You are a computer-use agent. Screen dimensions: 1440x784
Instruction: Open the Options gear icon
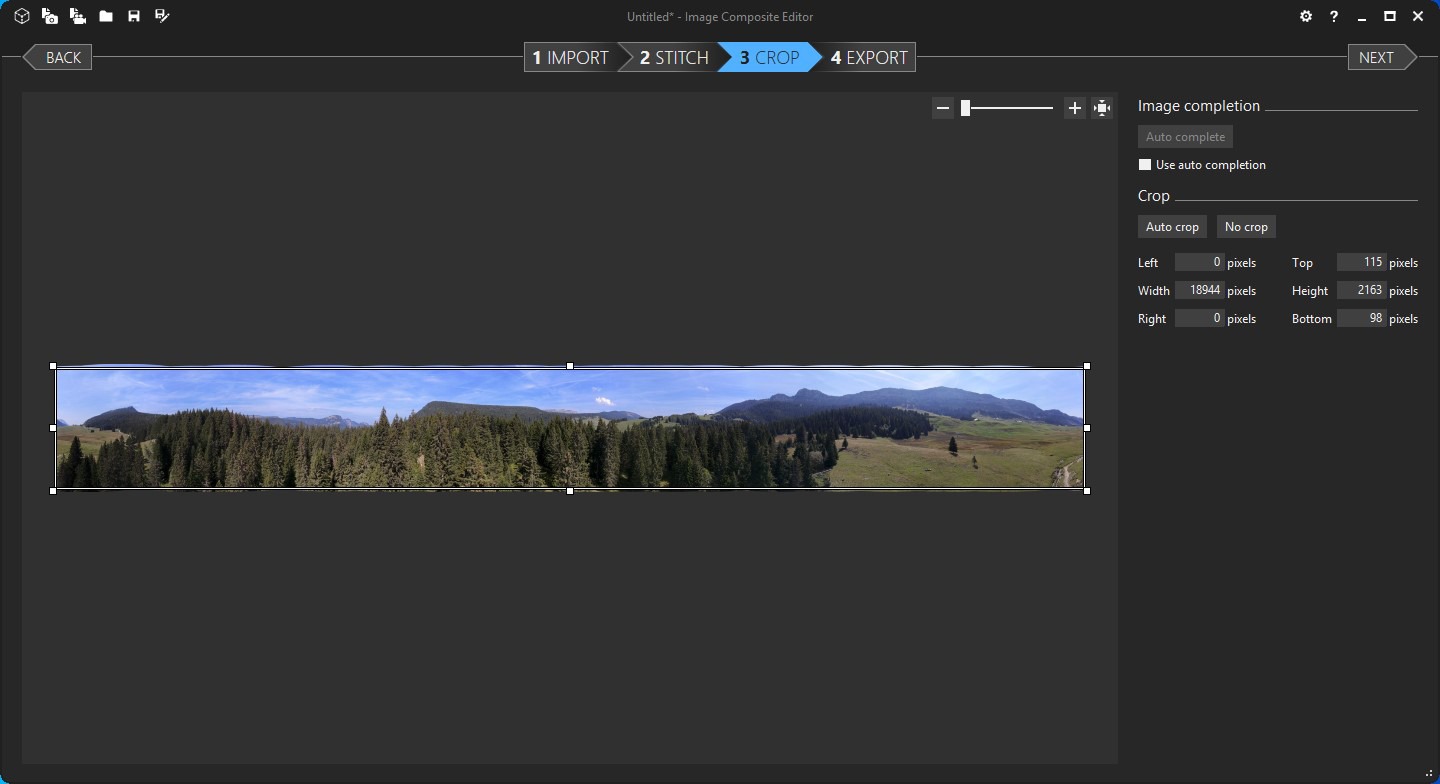pos(1306,17)
